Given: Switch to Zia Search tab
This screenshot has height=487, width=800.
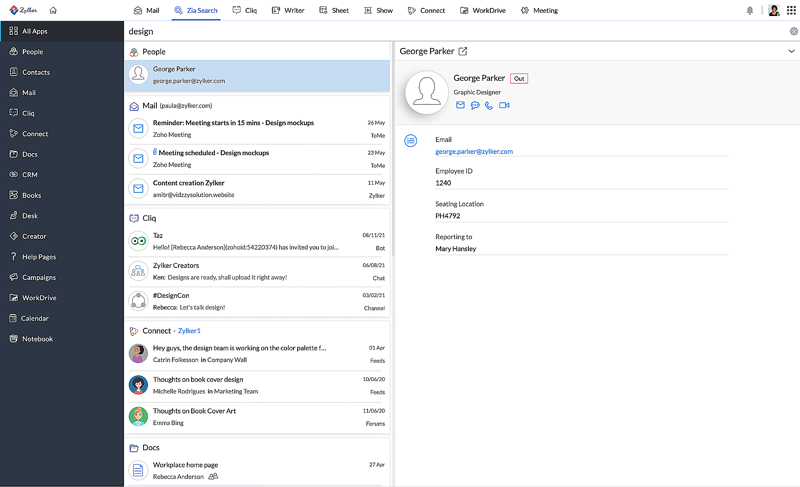Looking at the screenshot, I should pyautogui.click(x=196, y=10).
